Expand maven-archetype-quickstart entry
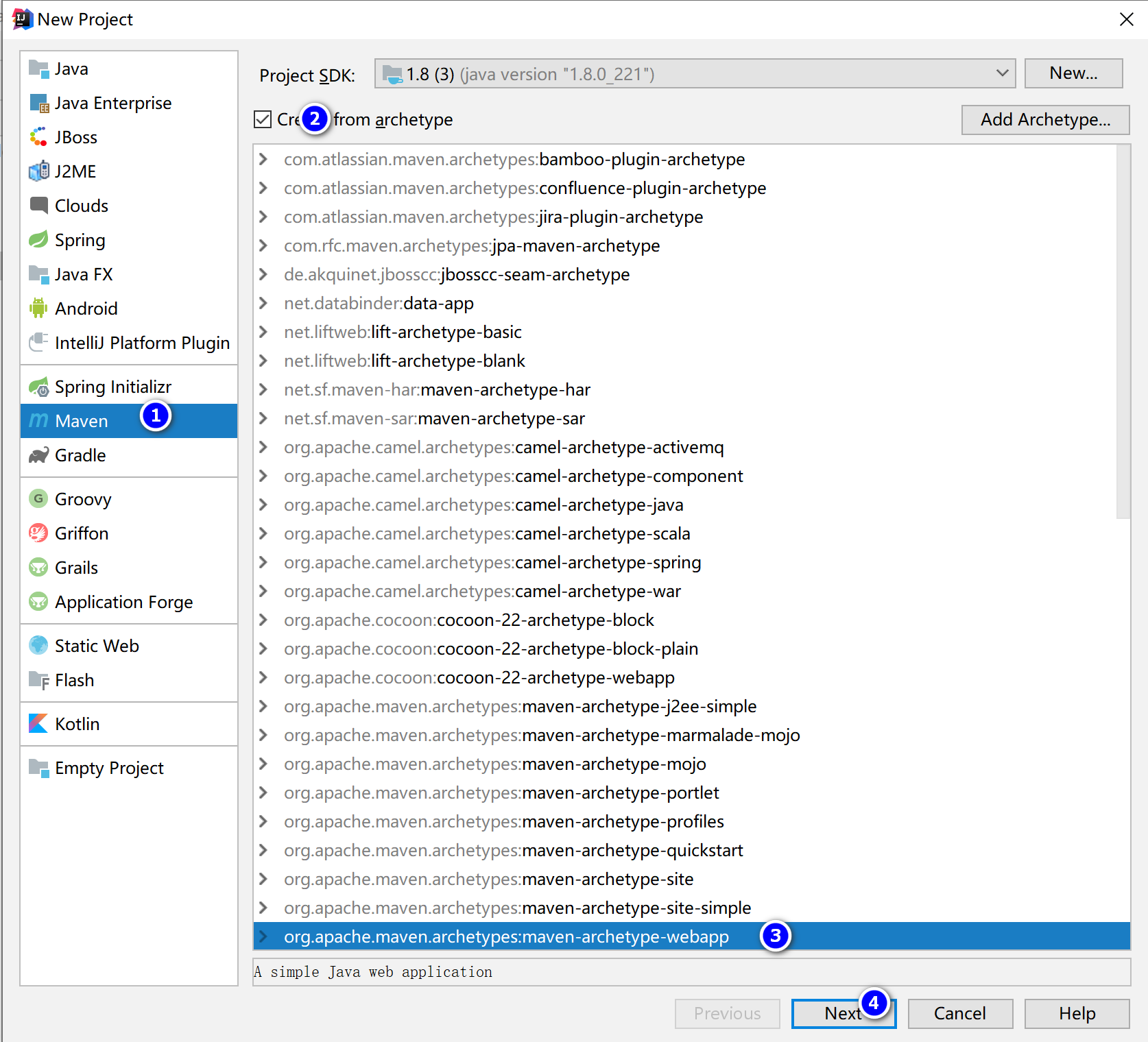Image resolution: width=1148 pixels, height=1042 pixels. (263, 850)
